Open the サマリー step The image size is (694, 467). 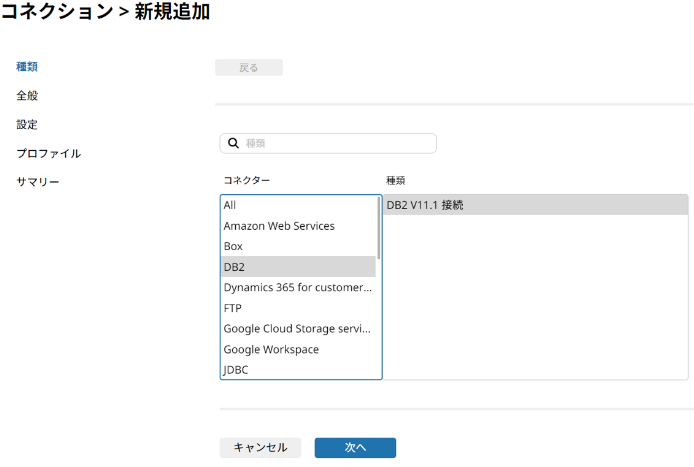point(38,182)
